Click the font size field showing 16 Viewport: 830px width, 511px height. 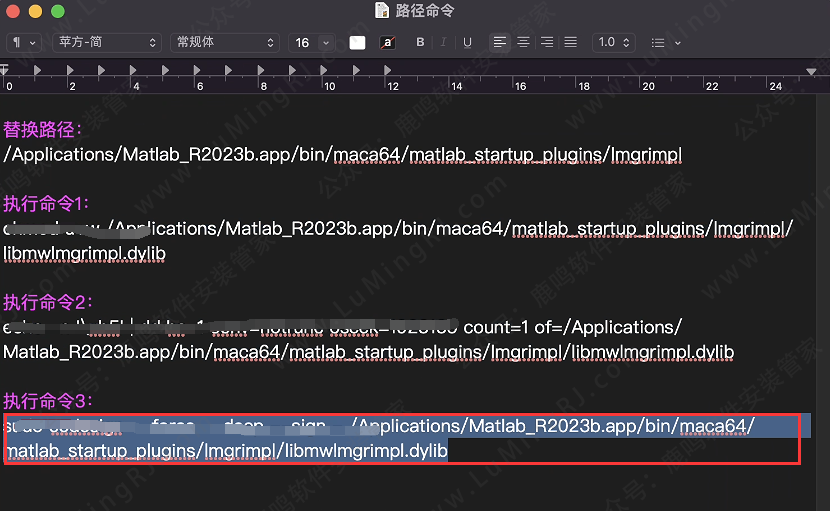click(x=303, y=42)
